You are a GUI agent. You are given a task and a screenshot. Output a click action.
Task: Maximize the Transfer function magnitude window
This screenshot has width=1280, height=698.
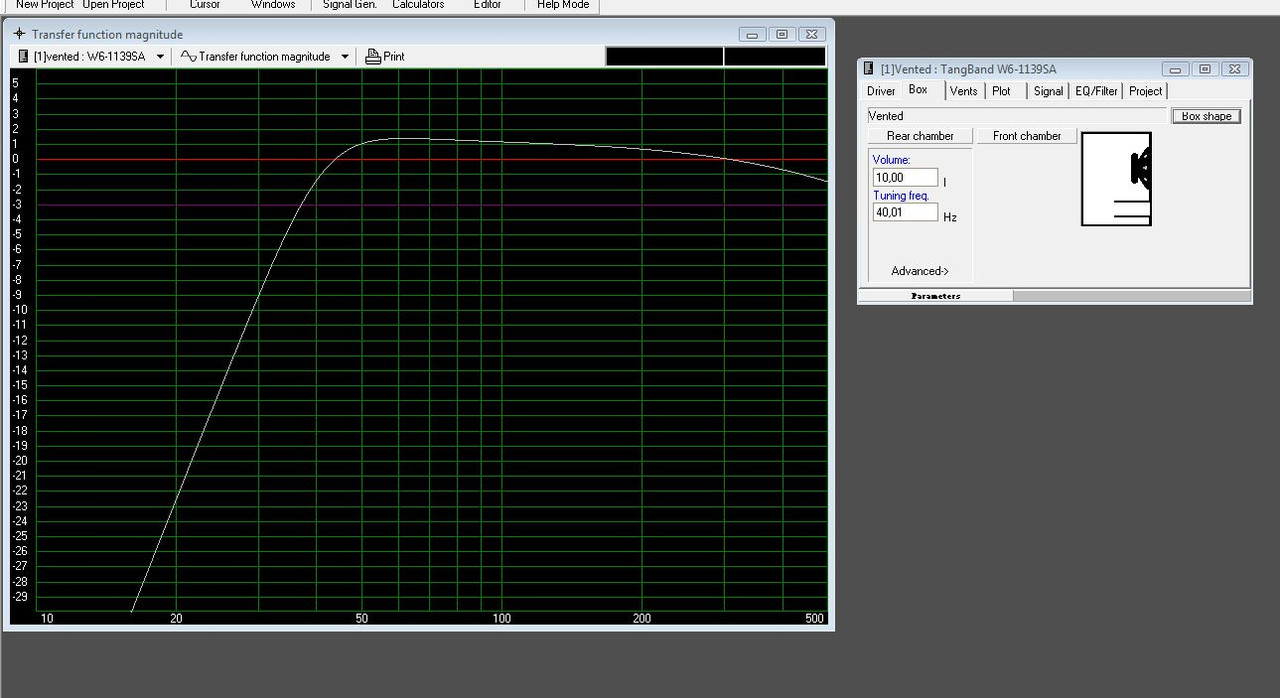(783, 34)
